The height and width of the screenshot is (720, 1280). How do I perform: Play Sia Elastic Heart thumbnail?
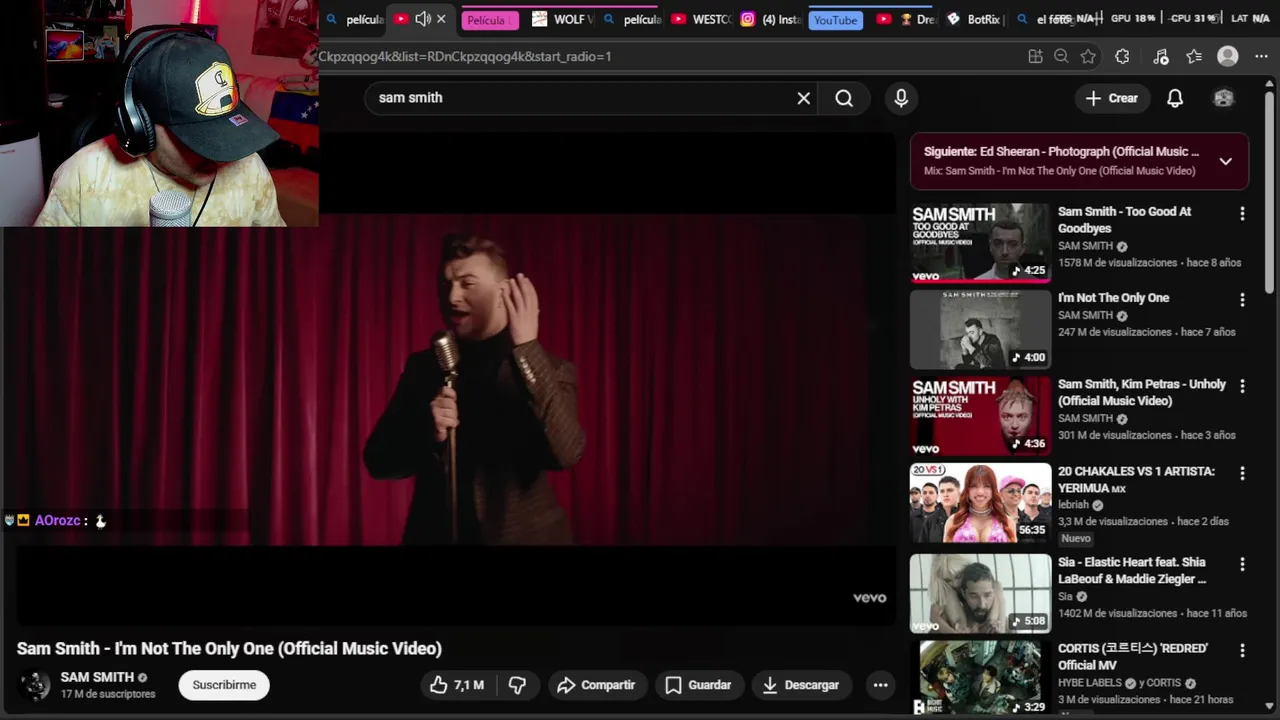(980, 594)
